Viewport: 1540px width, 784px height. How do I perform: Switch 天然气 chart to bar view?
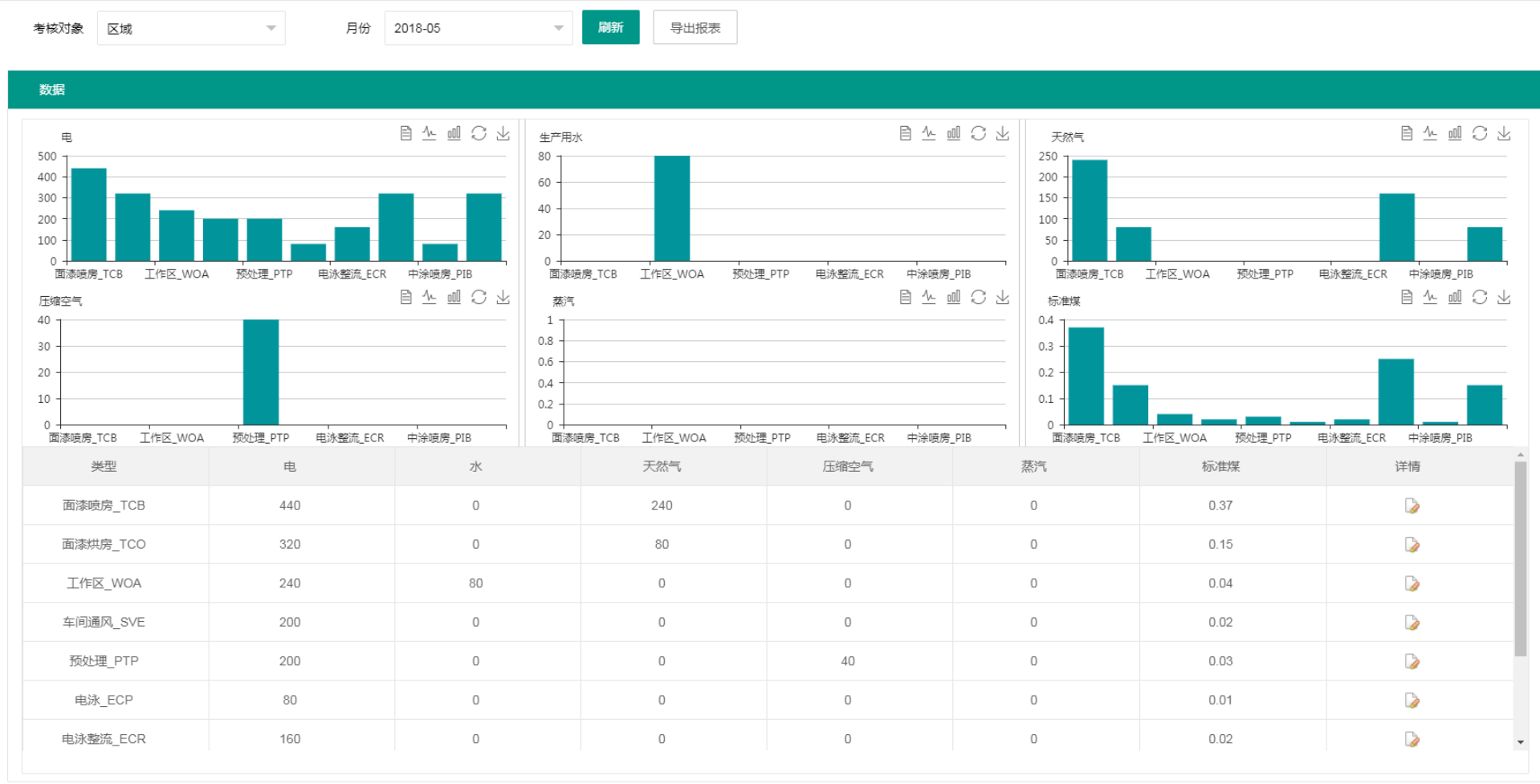click(1455, 133)
